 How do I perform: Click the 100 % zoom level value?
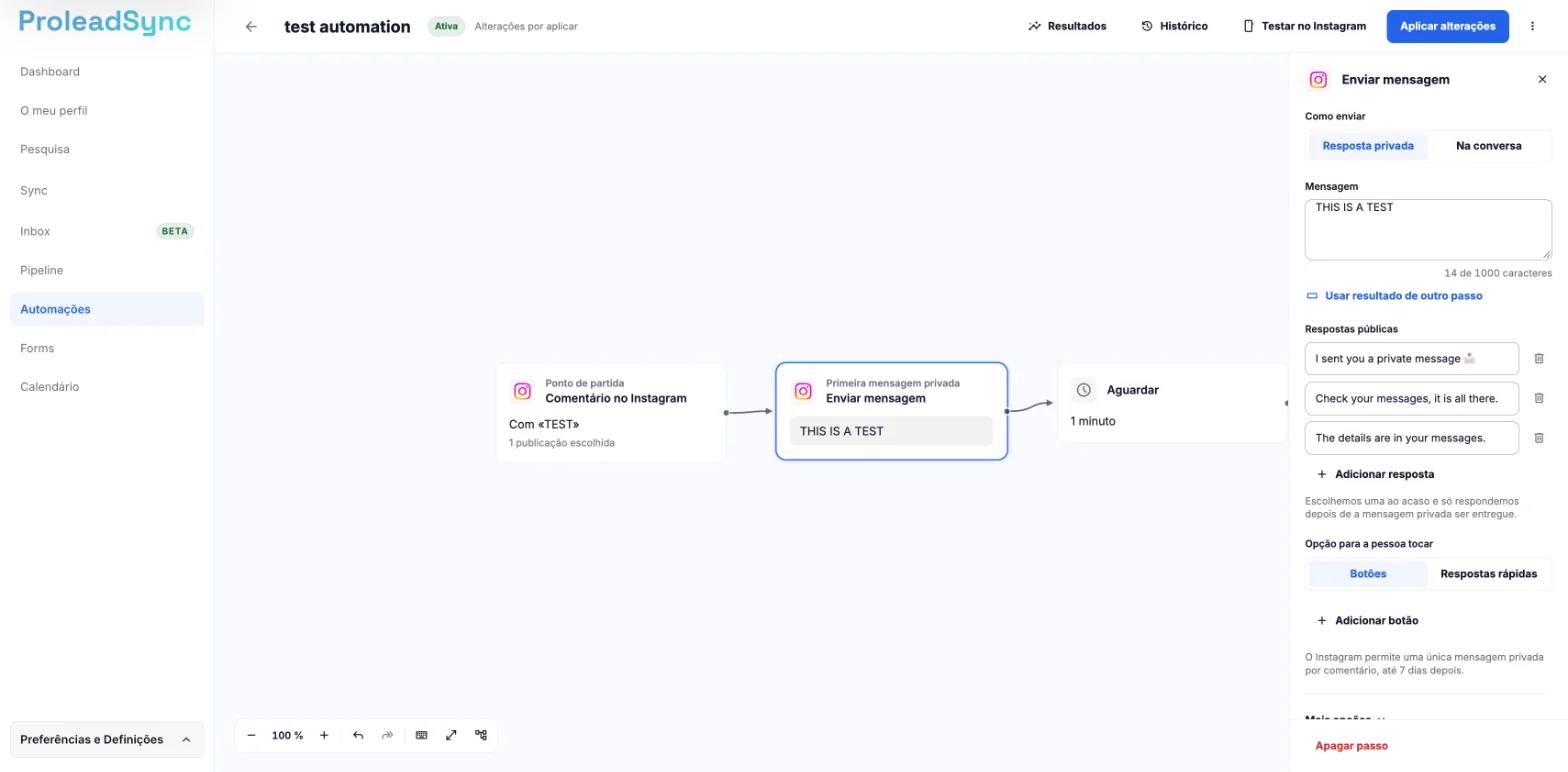(x=288, y=735)
